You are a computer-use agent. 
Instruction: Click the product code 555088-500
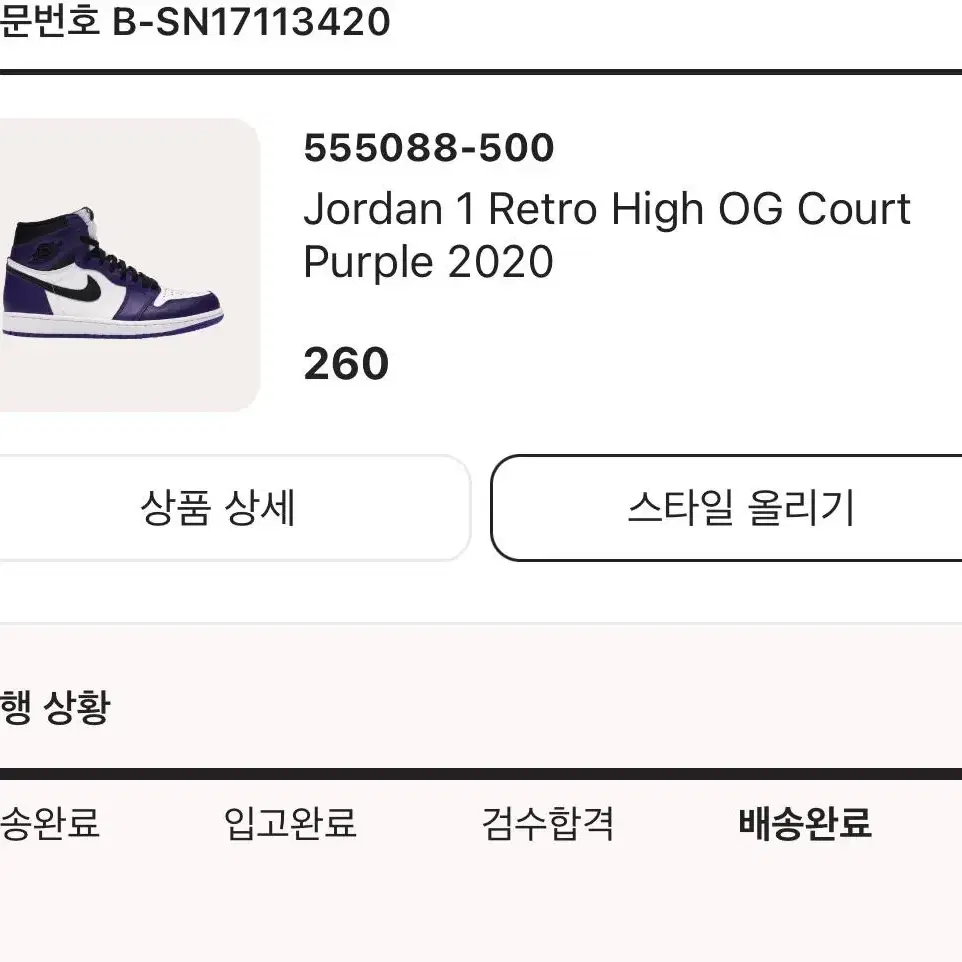click(429, 148)
